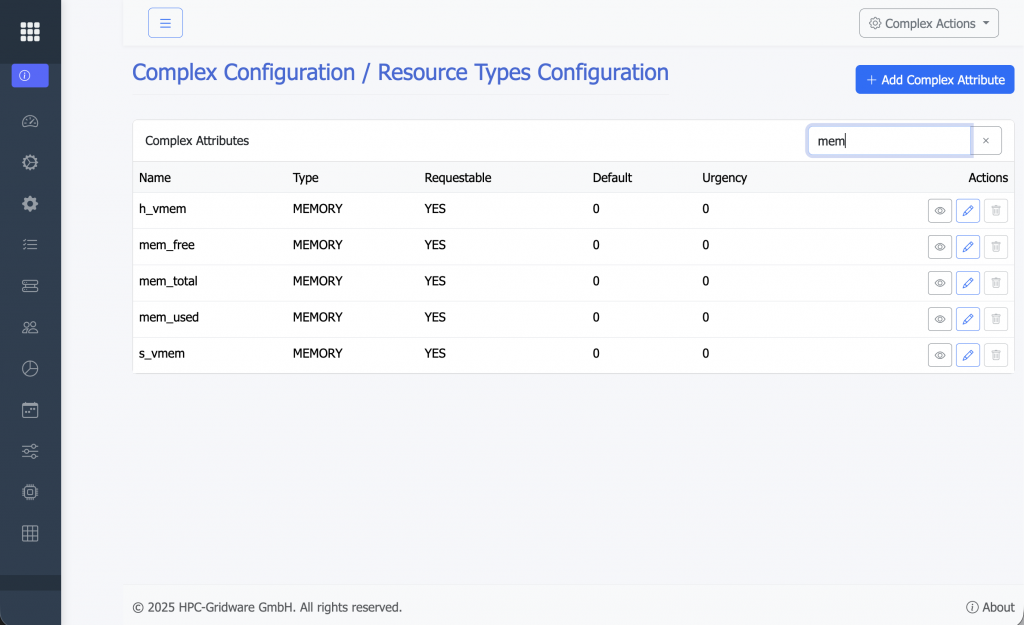The width and height of the screenshot is (1024, 625).
Task: Open the About link in the footer
Action: [x=989, y=607]
